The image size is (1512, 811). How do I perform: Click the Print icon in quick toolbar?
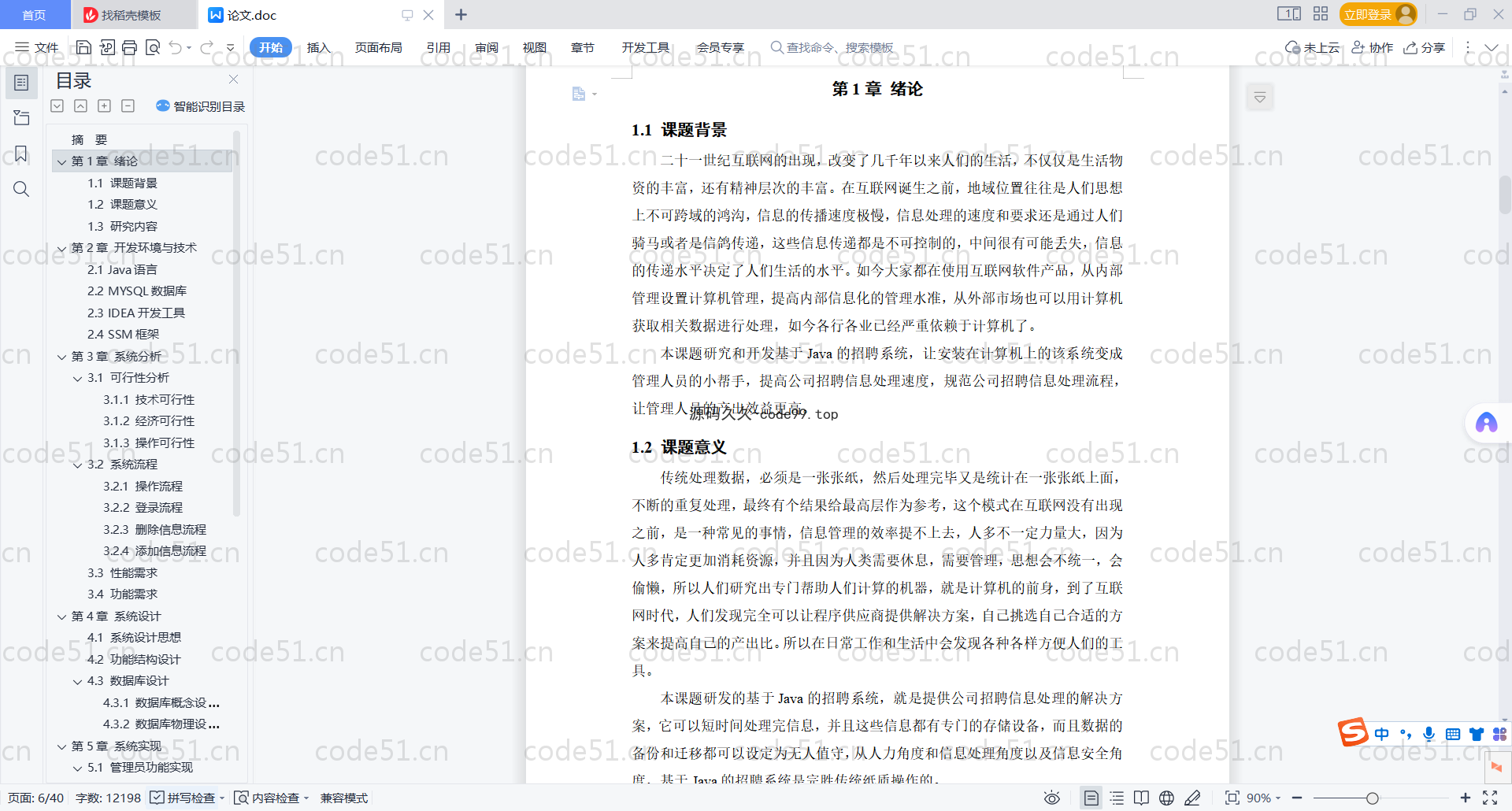point(130,47)
